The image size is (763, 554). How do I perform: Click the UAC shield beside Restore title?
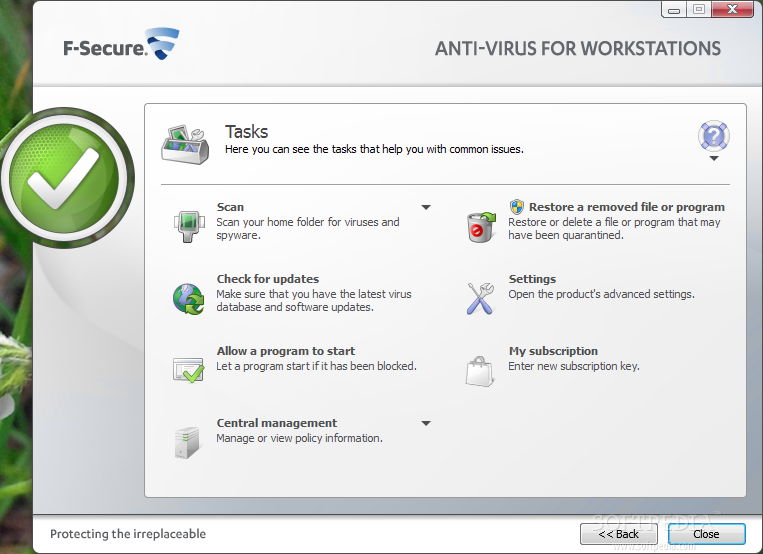(517, 207)
